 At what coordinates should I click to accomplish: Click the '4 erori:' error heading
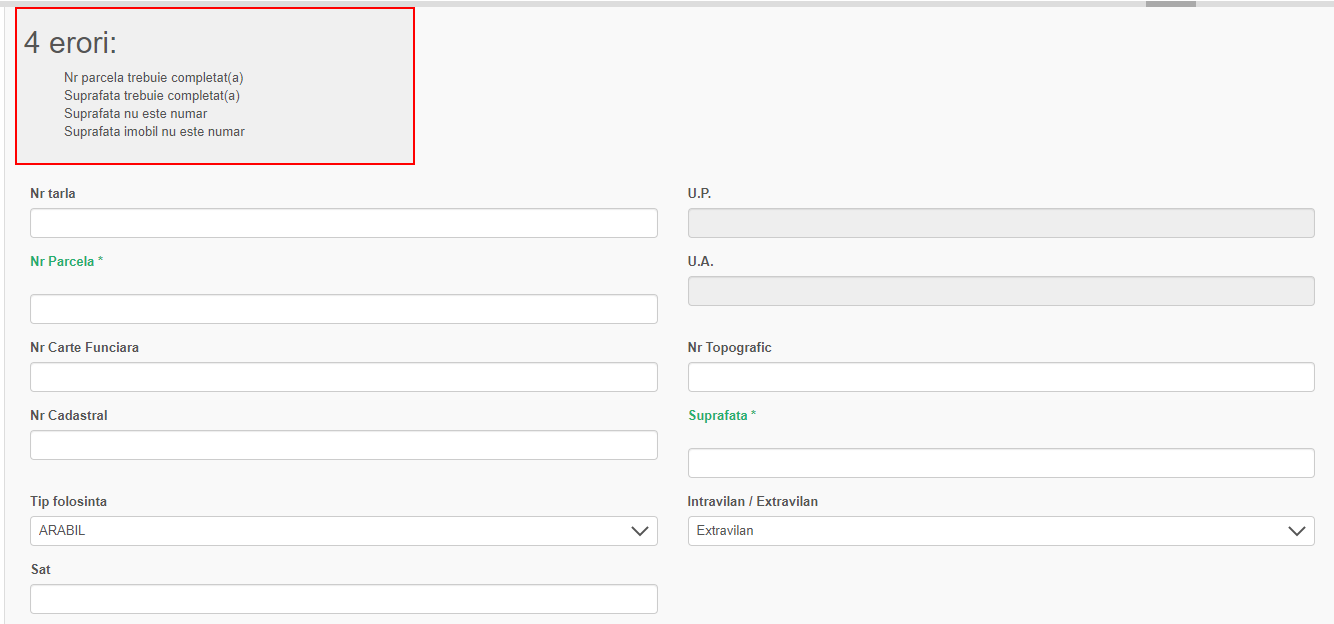pyautogui.click(x=71, y=43)
